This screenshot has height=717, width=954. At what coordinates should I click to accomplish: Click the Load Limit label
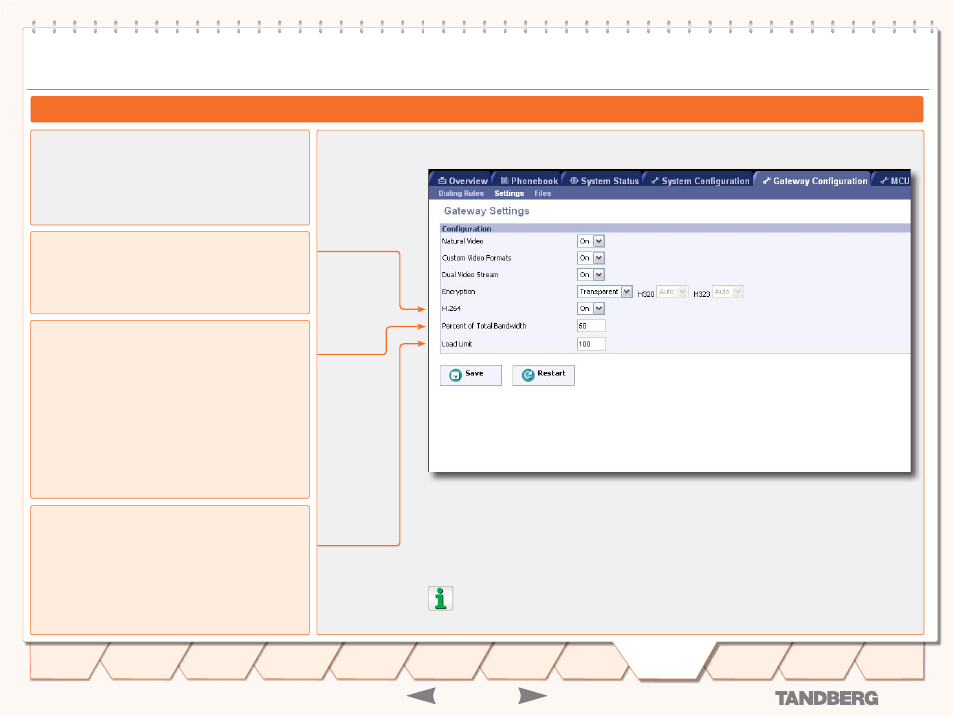click(x=457, y=345)
